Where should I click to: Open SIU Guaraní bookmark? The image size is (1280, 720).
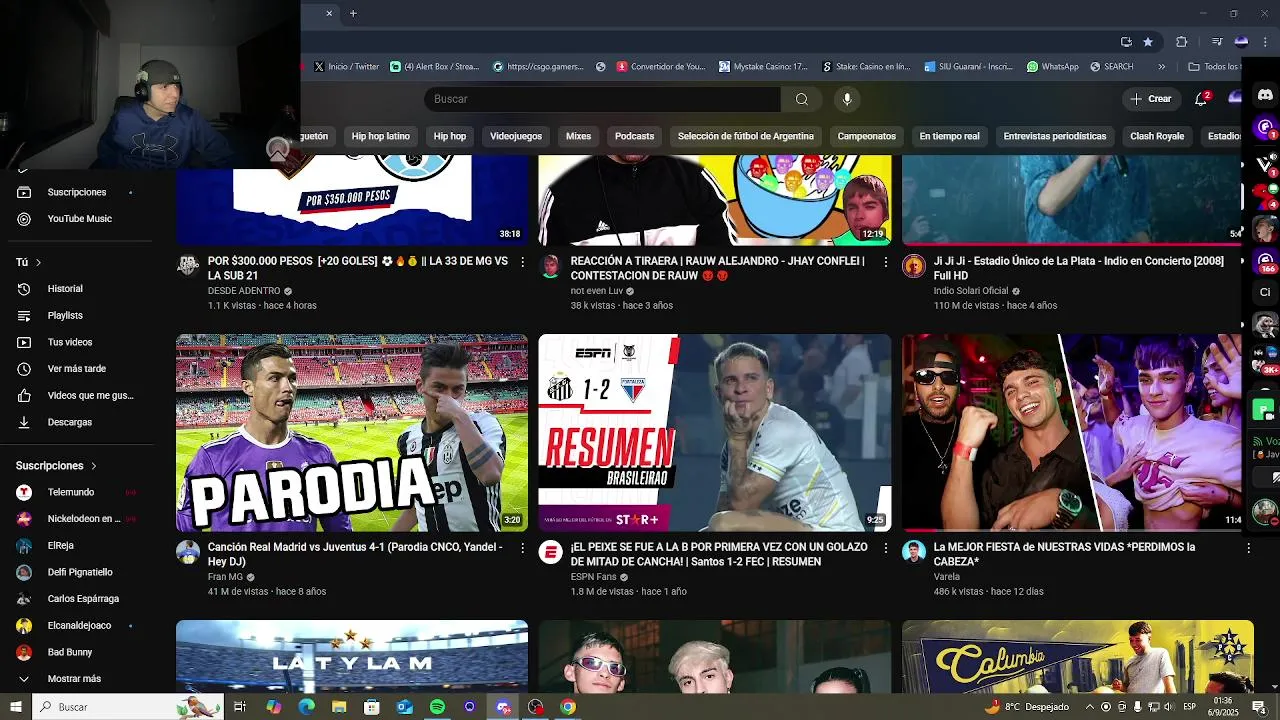click(x=969, y=67)
